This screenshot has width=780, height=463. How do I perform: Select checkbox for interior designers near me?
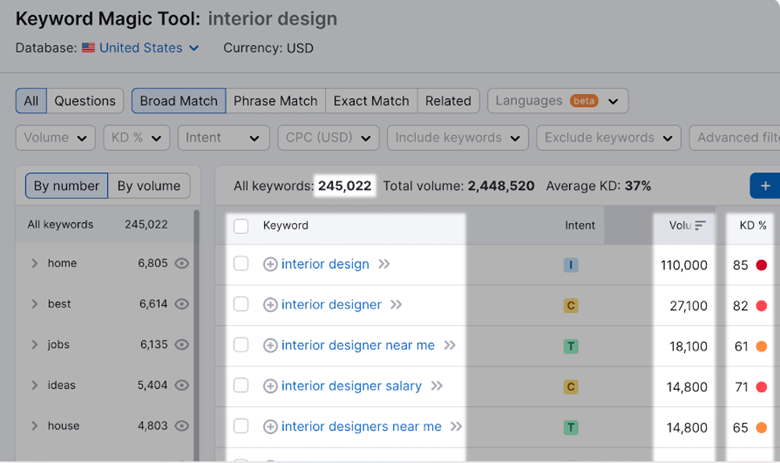coord(241,426)
